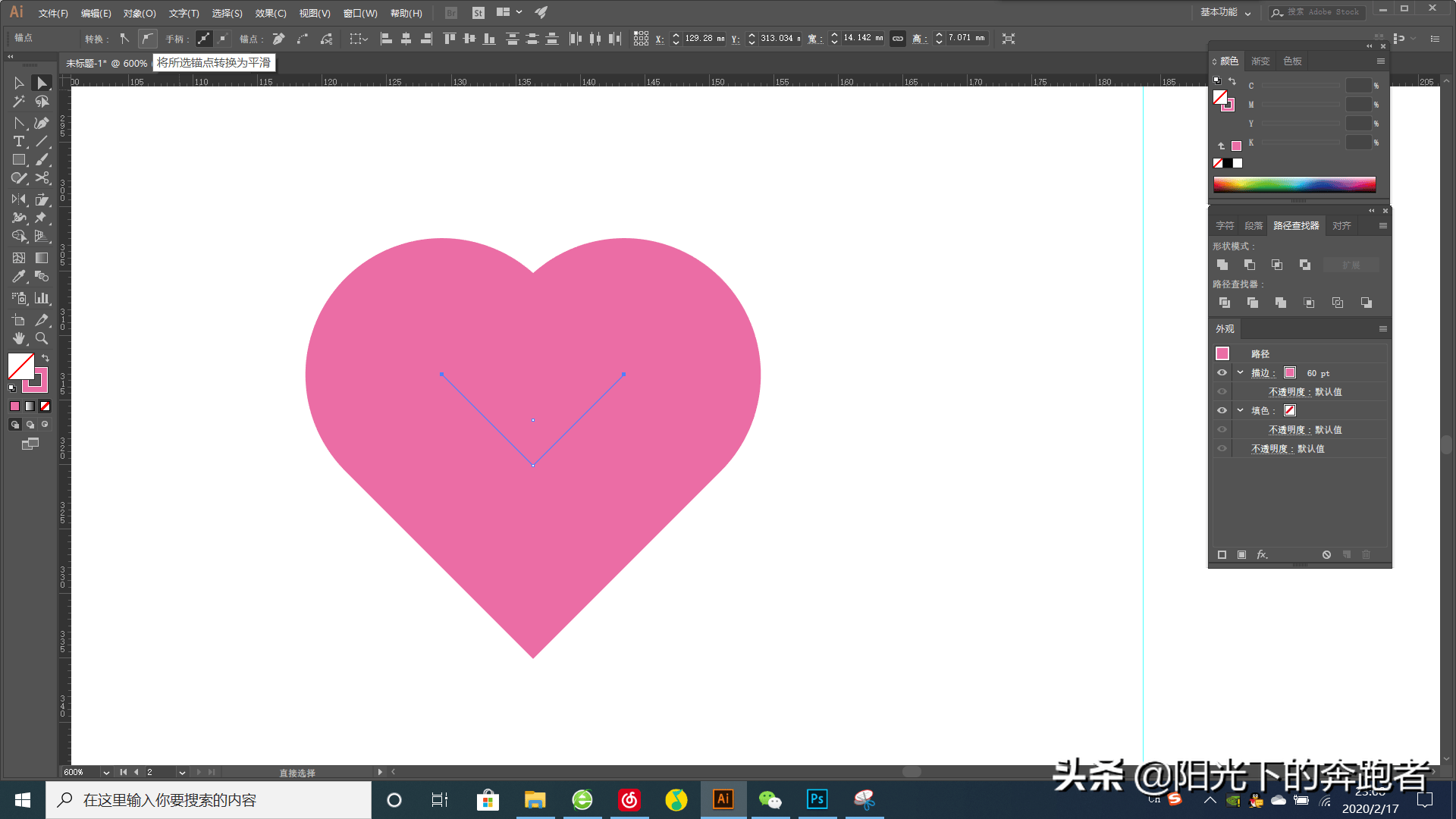The image size is (1456, 819).
Task: Activate the Hand tool
Action: coord(19,339)
